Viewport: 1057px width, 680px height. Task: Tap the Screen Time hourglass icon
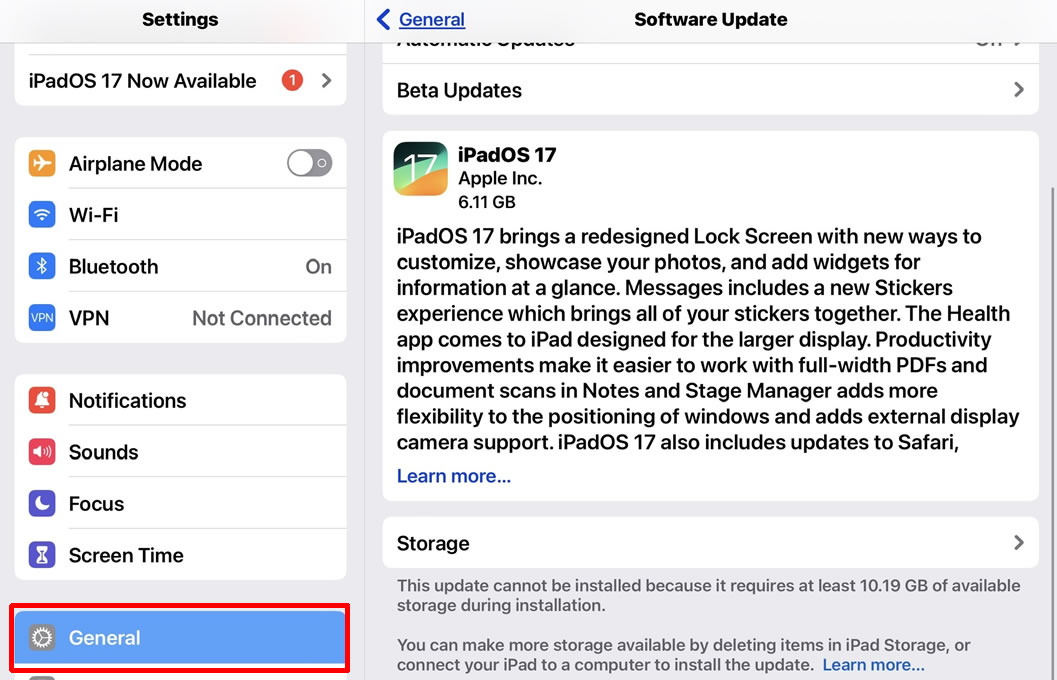click(42, 555)
